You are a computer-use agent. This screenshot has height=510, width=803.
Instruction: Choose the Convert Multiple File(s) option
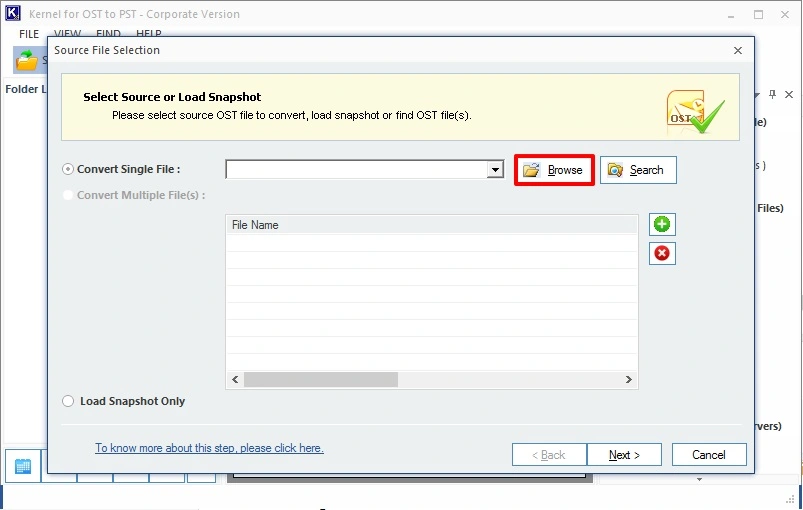tap(69, 195)
